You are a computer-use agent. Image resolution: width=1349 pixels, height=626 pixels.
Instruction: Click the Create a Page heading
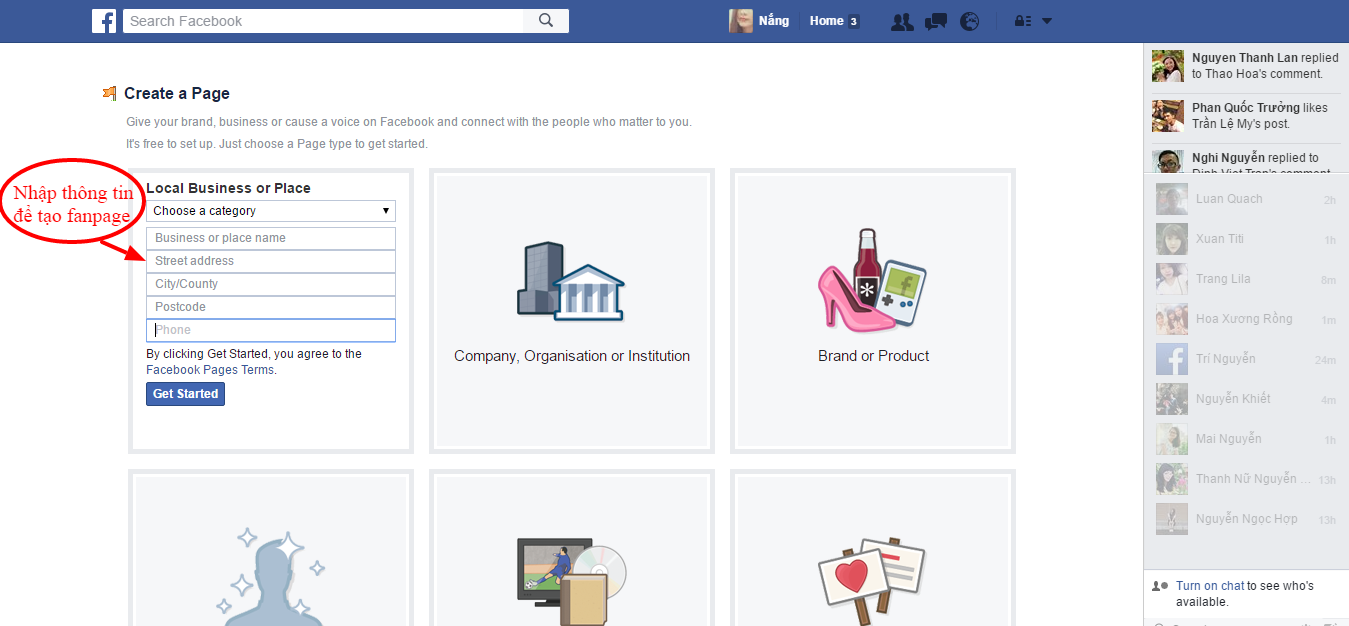pyautogui.click(x=177, y=94)
